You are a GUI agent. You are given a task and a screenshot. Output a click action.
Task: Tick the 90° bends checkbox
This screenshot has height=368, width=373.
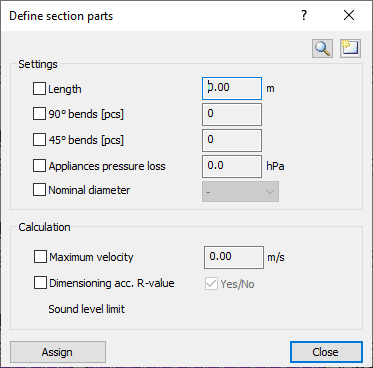tap(39, 114)
